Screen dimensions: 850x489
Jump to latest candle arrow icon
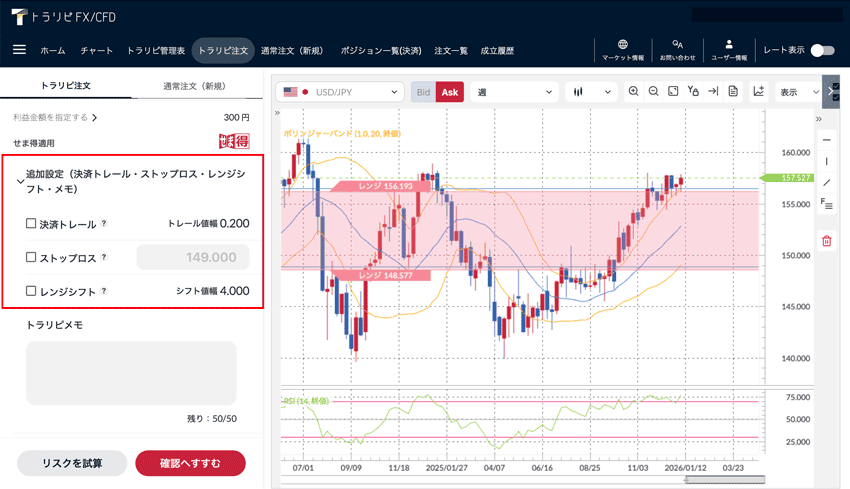point(713,92)
